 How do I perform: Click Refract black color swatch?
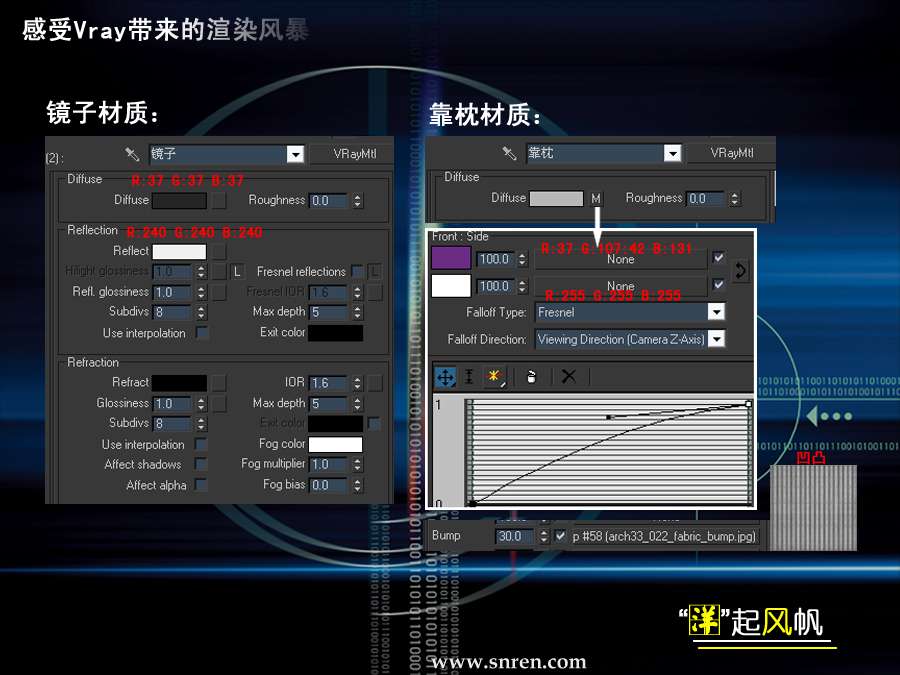[179, 383]
